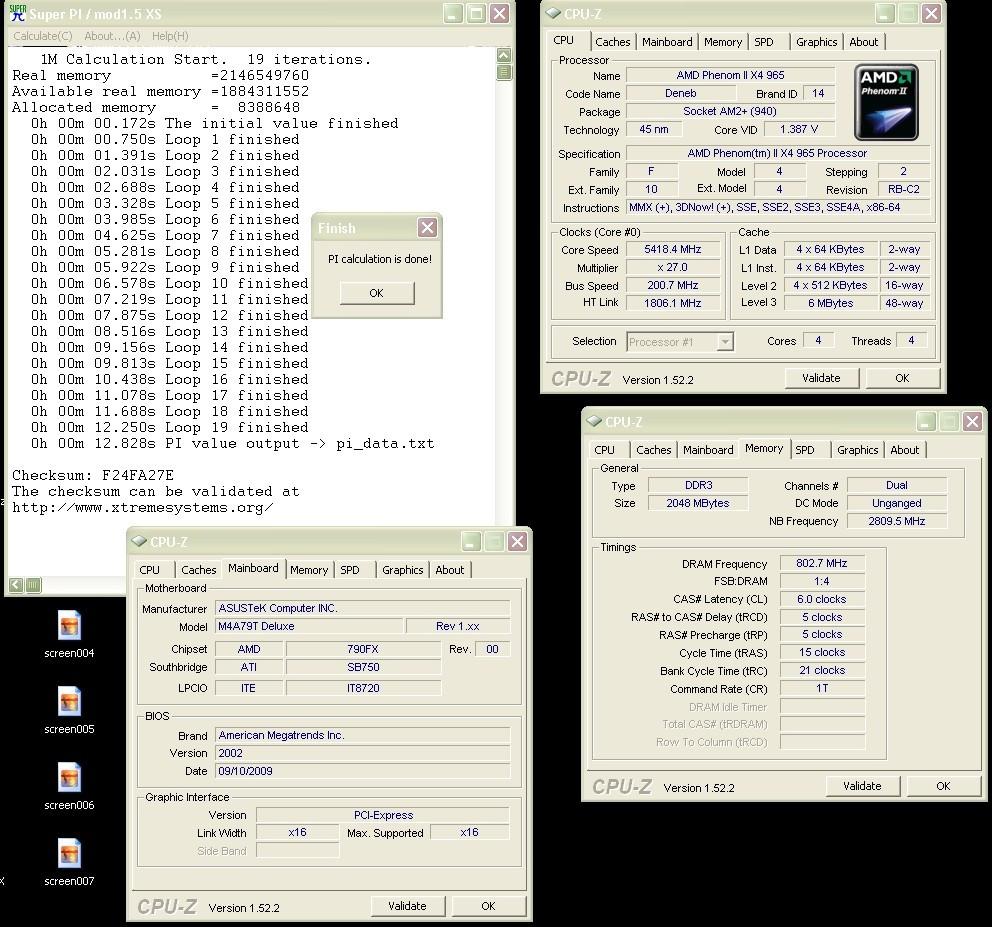Open the CPU tab in CPU-Z Memory window
The height and width of the screenshot is (927, 992).
coord(604,450)
